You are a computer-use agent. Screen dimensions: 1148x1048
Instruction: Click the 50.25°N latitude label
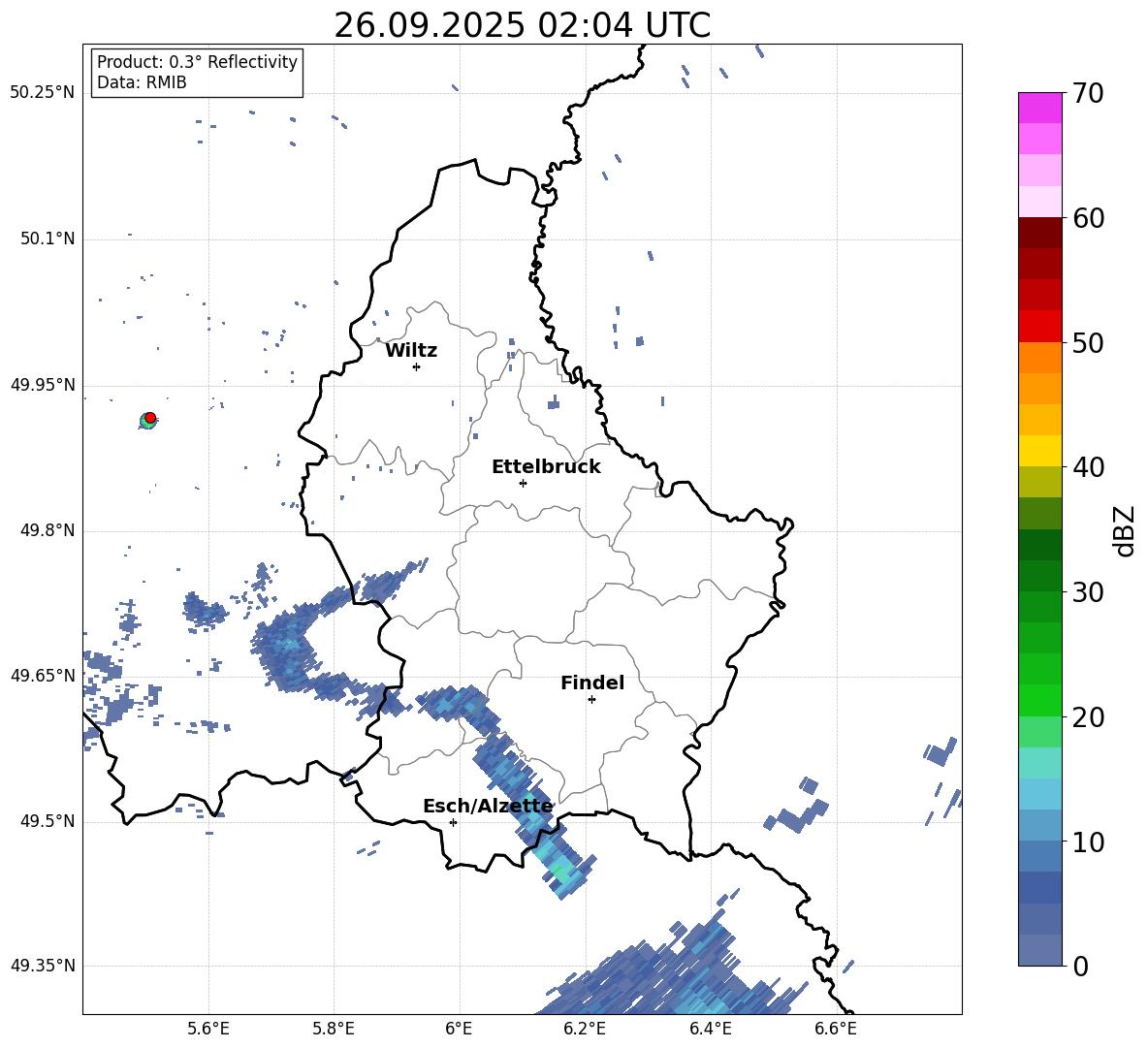coord(43,93)
